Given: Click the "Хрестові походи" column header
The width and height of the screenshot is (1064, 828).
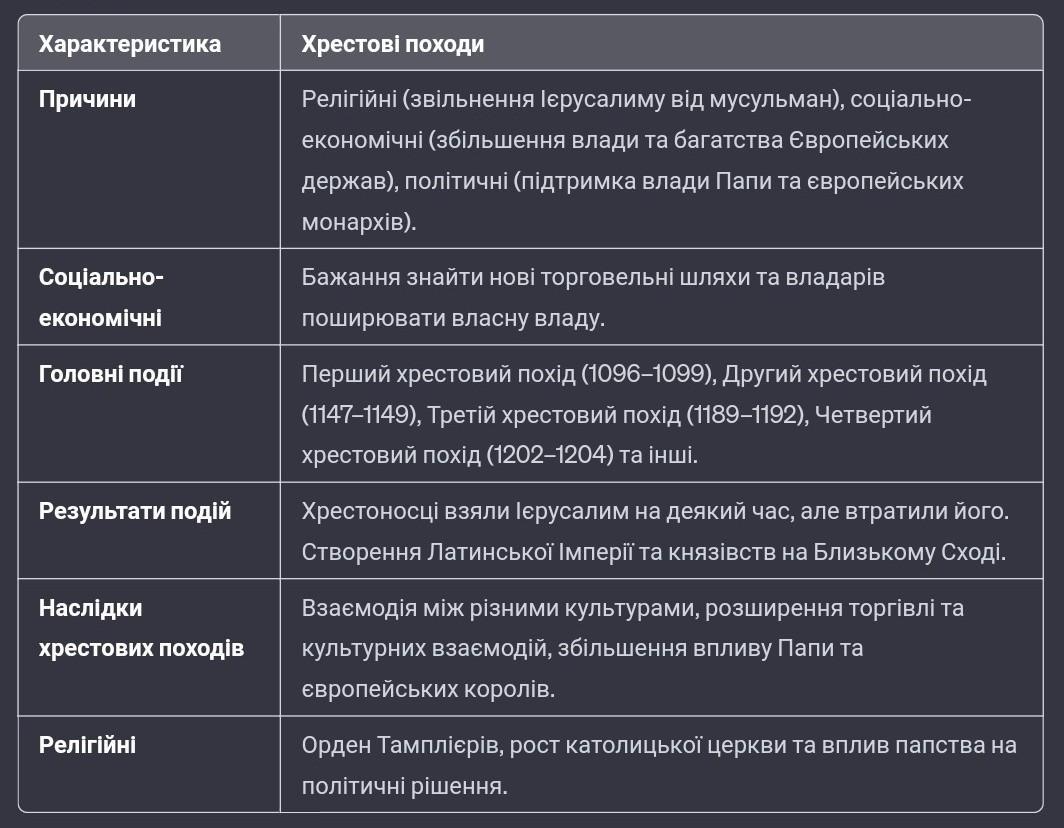Looking at the screenshot, I should coord(392,44).
